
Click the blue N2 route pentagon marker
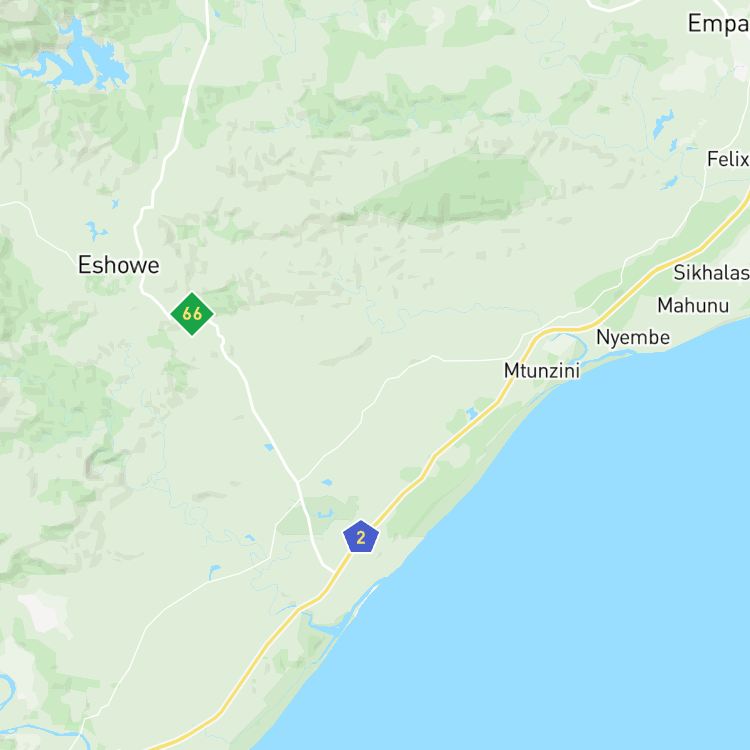(361, 537)
